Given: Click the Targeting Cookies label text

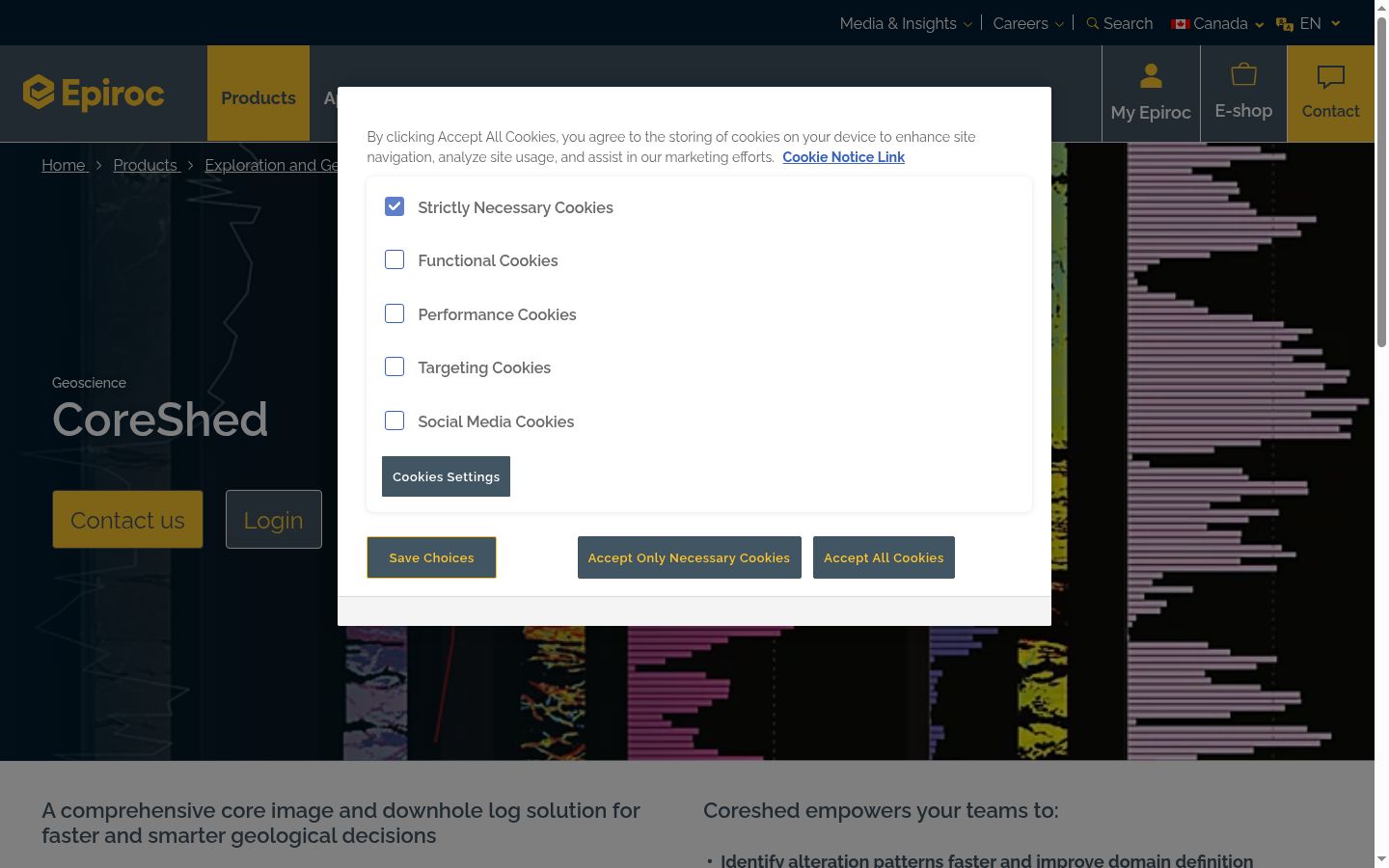Looking at the screenshot, I should (x=484, y=367).
